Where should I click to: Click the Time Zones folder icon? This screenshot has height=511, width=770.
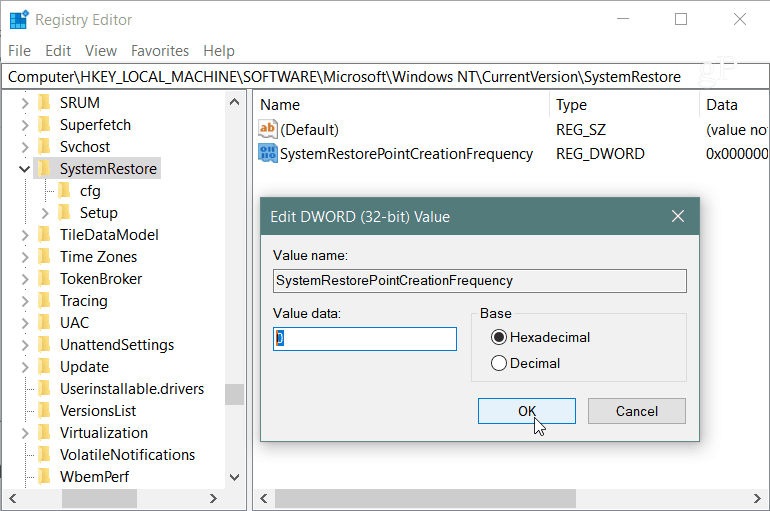click(44, 257)
